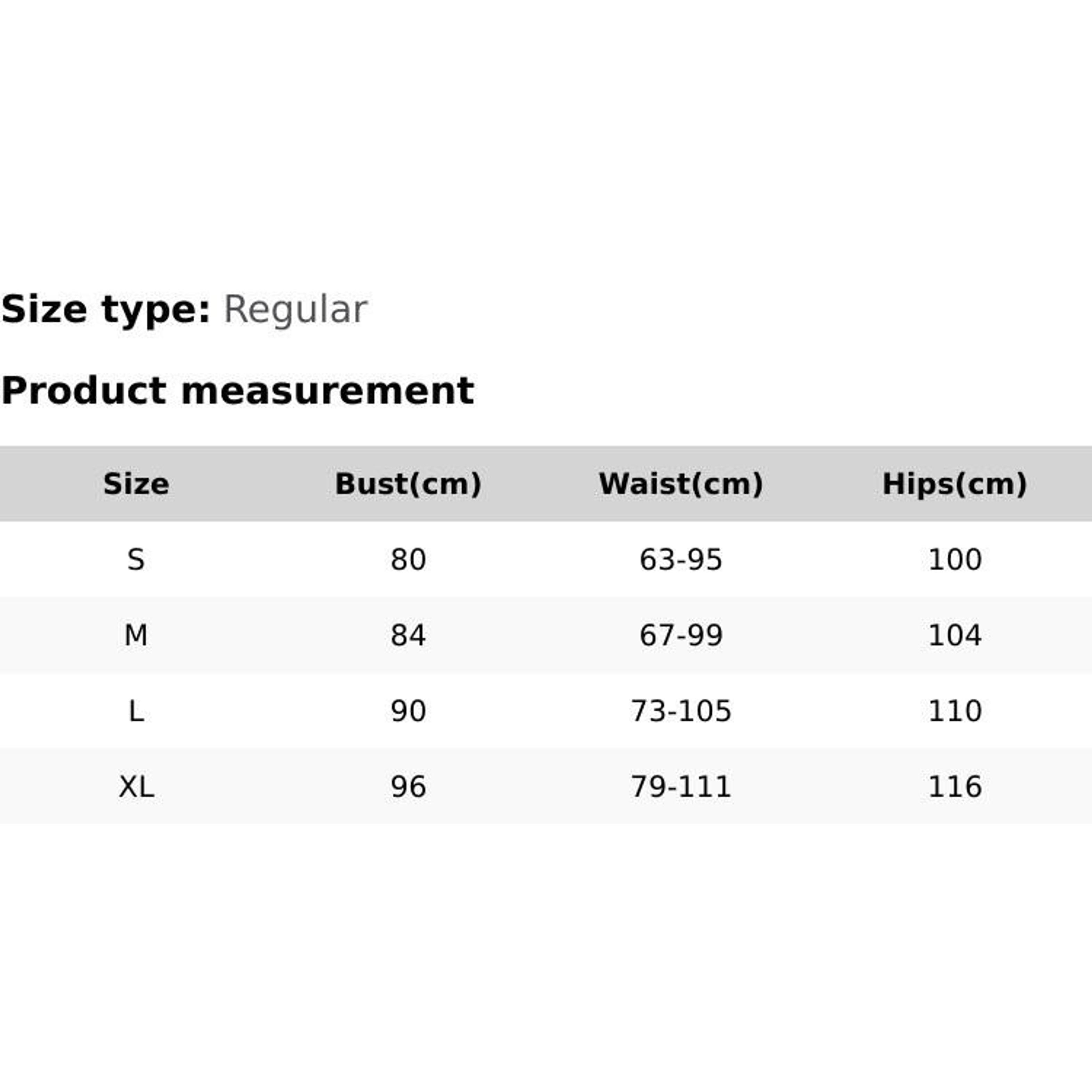Image resolution: width=1092 pixels, height=1092 pixels.
Task: Click the Hips(cm) column header
Action: click(955, 484)
